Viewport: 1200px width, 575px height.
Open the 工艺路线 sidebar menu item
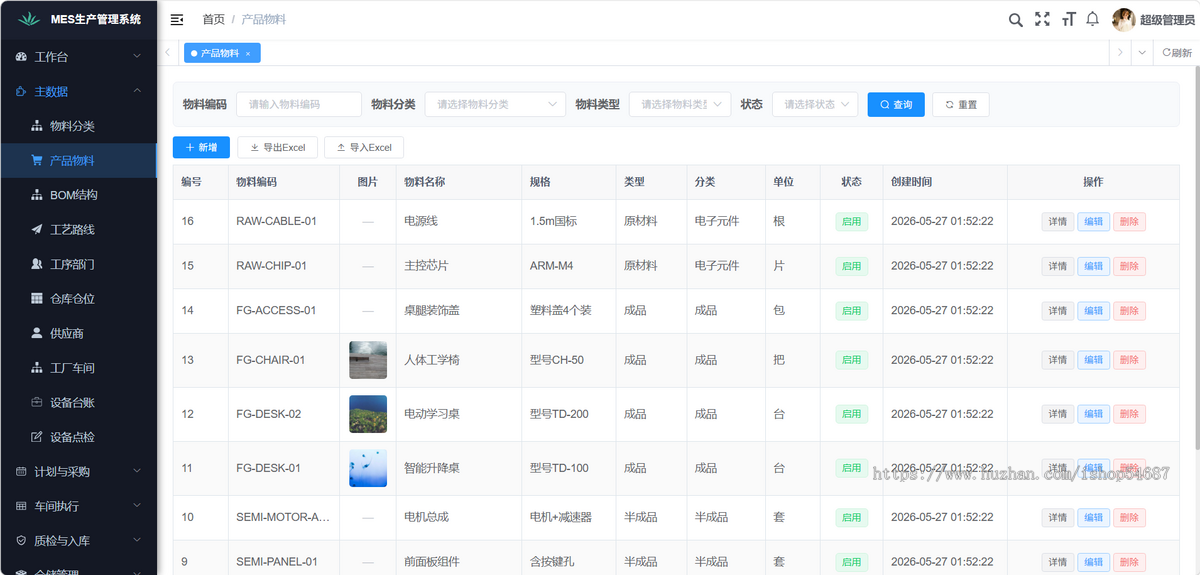(78, 229)
